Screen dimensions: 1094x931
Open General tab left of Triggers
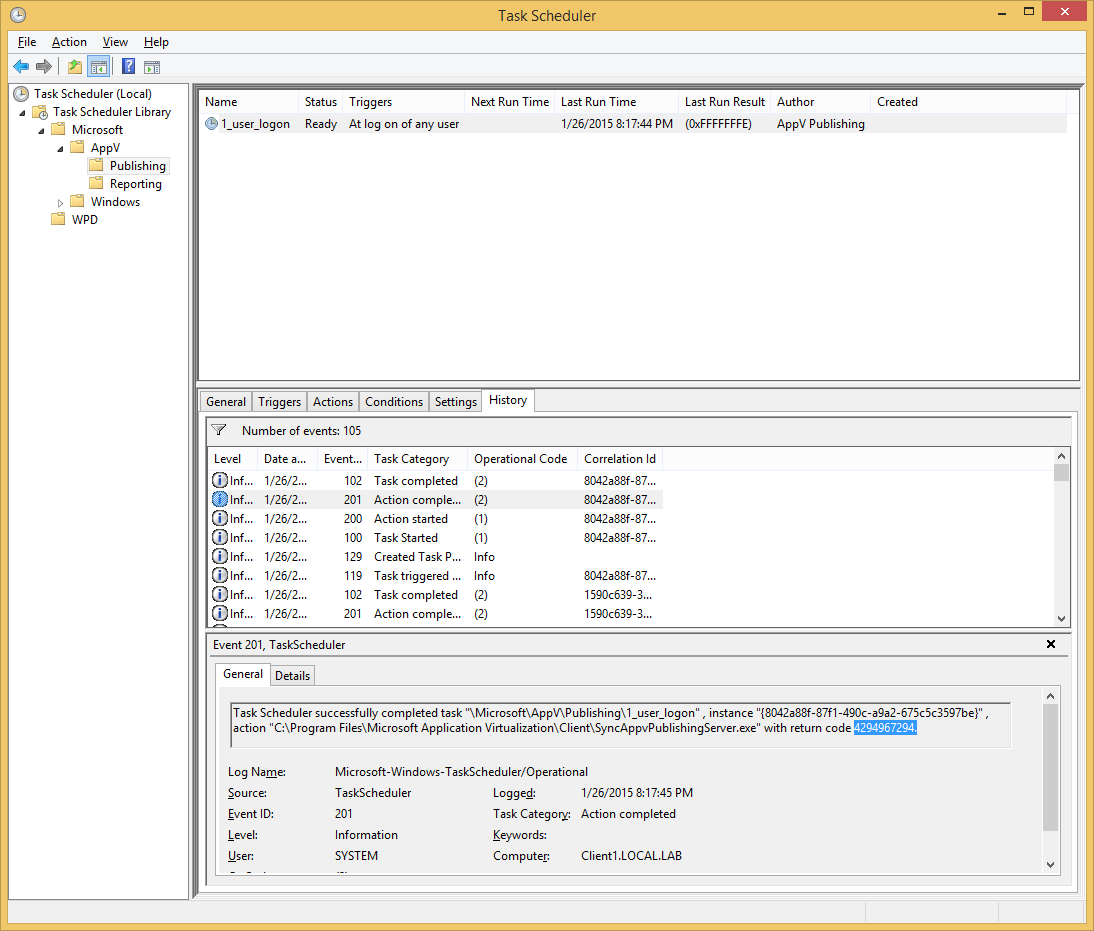225,401
